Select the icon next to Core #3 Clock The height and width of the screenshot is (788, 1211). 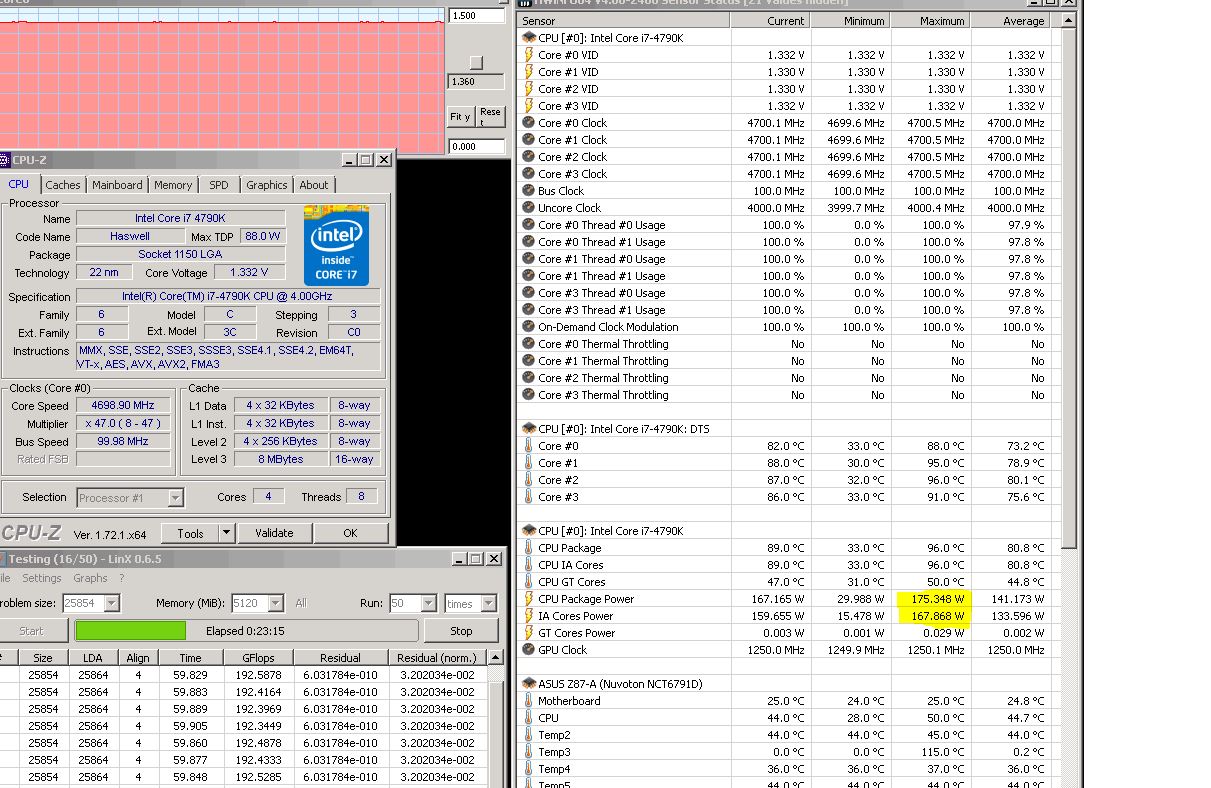[x=529, y=174]
